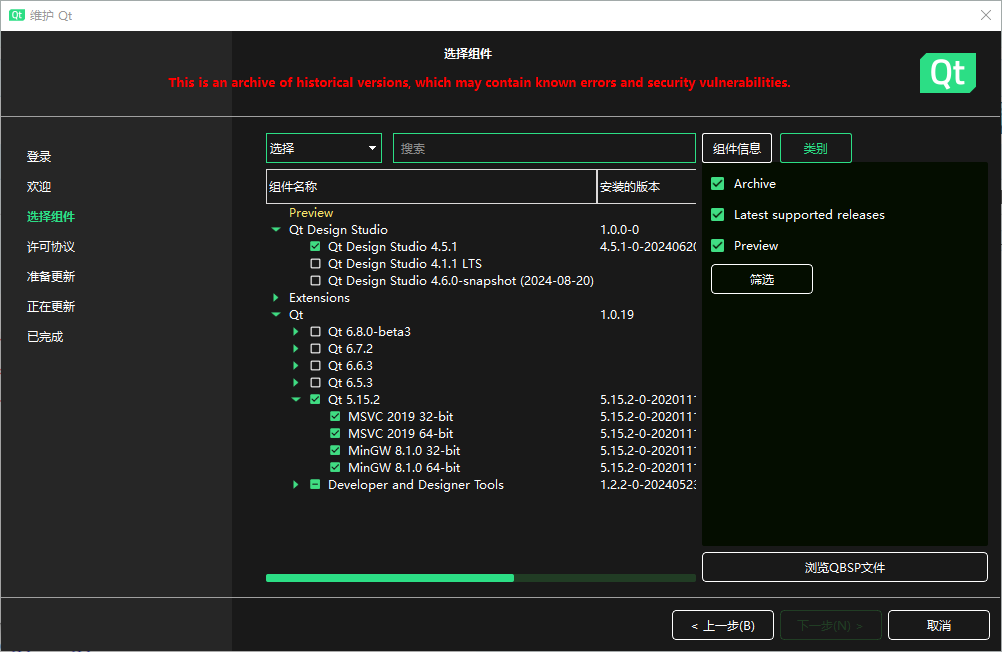Image resolution: width=1002 pixels, height=652 pixels.
Task: Expand the Developer and Designer Tools node
Action: 296,485
